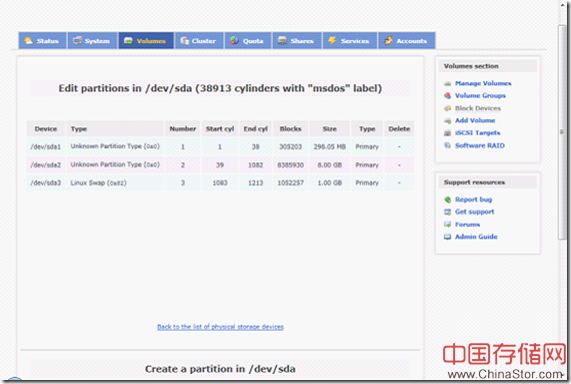The image size is (571, 384).
Task: Click the 1.00 GB size cell
Action: 330,183
